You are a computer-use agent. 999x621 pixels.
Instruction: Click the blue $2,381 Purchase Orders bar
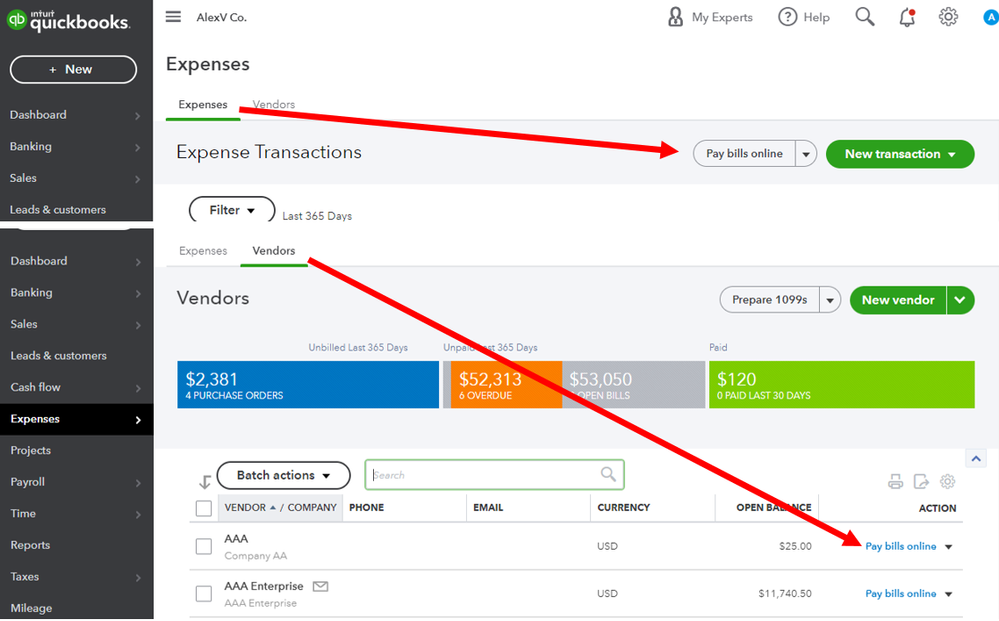(x=308, y=385)
